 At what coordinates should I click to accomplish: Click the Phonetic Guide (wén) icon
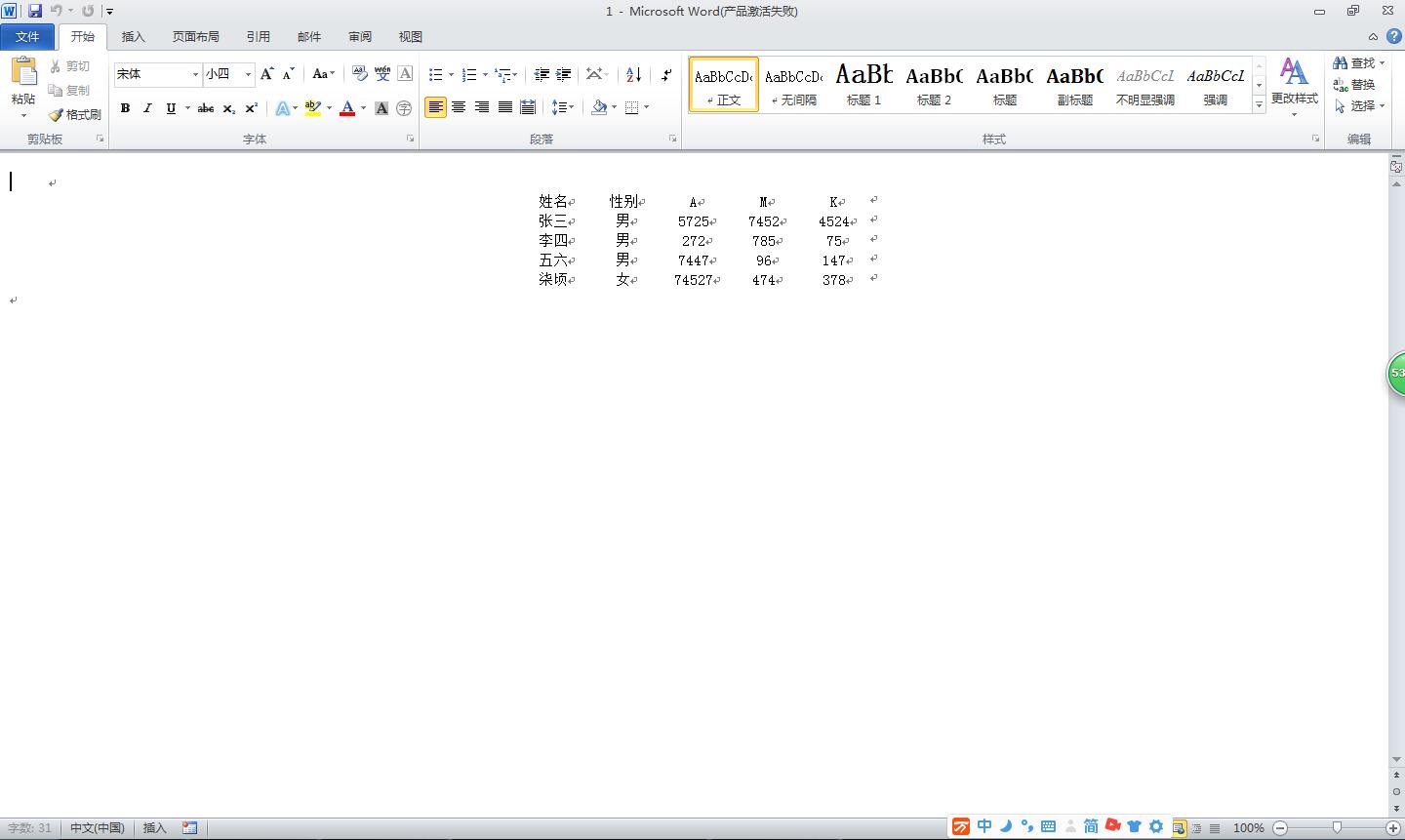(x=382, y=74)
